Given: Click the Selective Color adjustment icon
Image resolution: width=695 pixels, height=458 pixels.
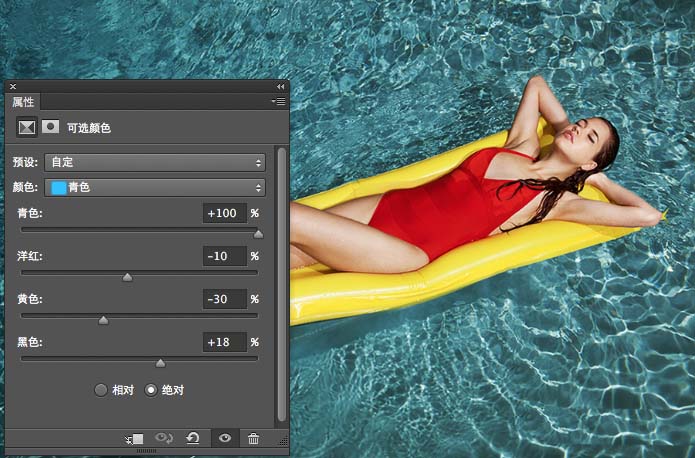Looking at the screenshot, I should [27, 128].
